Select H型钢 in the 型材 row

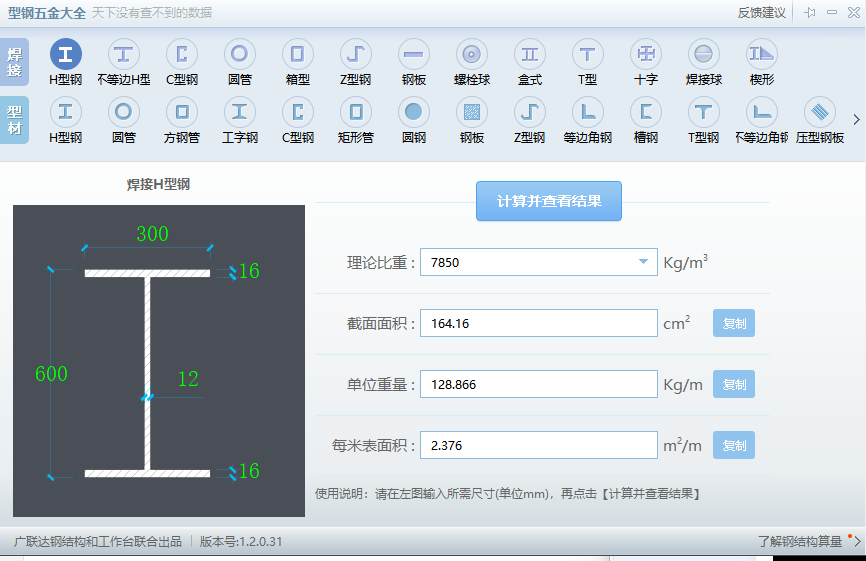[66, 112]
